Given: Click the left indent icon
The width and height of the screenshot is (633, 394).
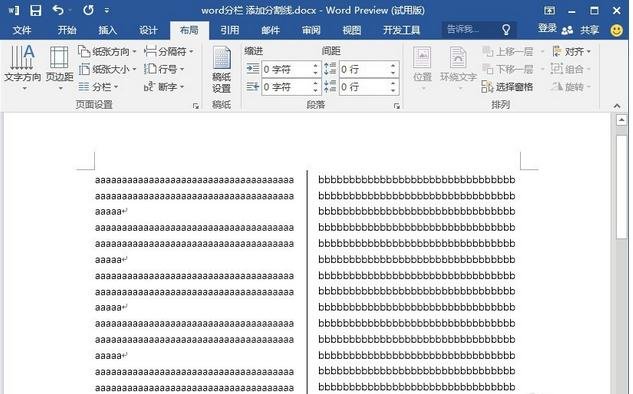Looking at the screenshot, I should [253, 69].
